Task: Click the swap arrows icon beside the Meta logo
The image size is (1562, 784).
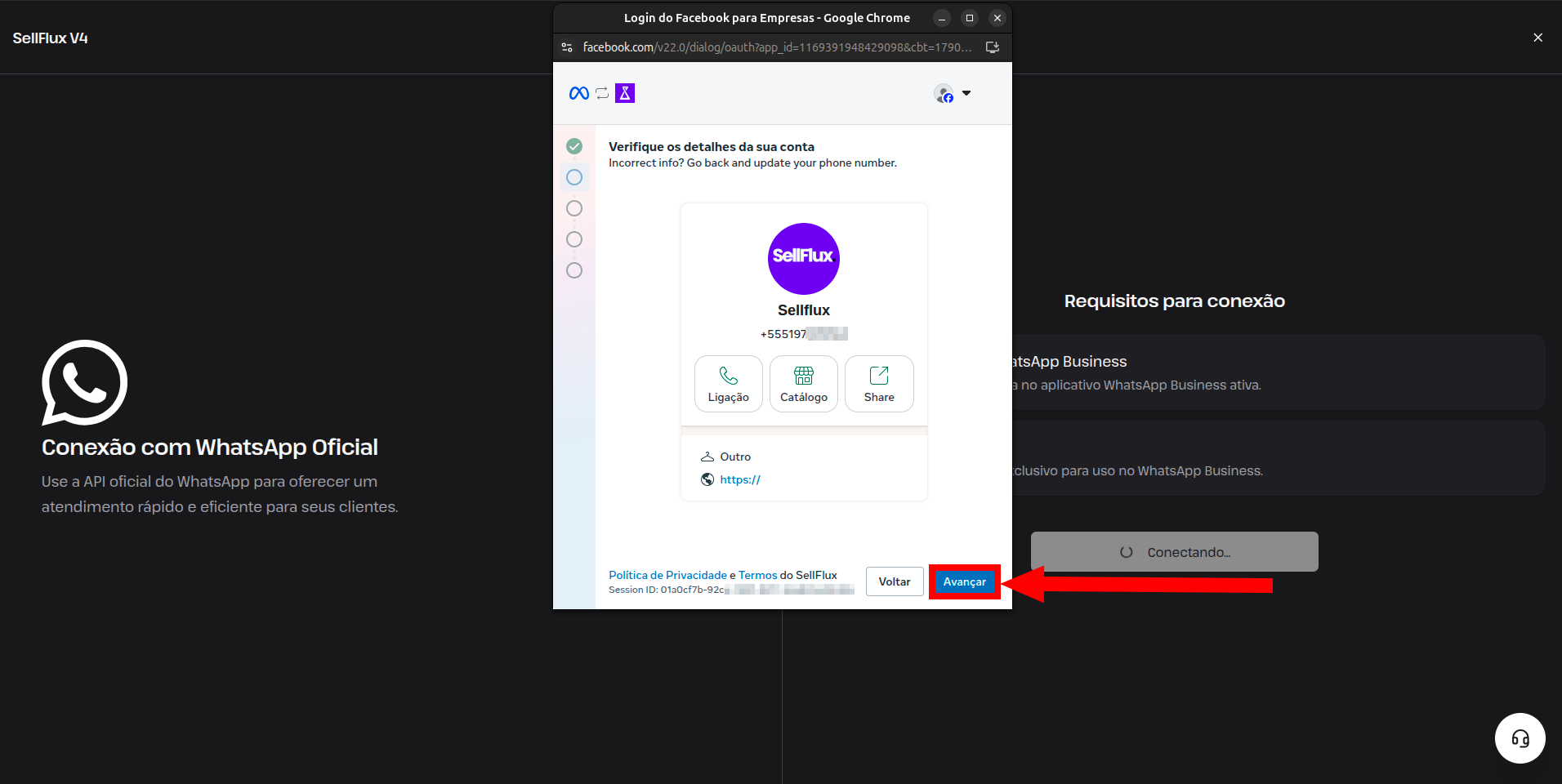Action: [x=602, y=93]
